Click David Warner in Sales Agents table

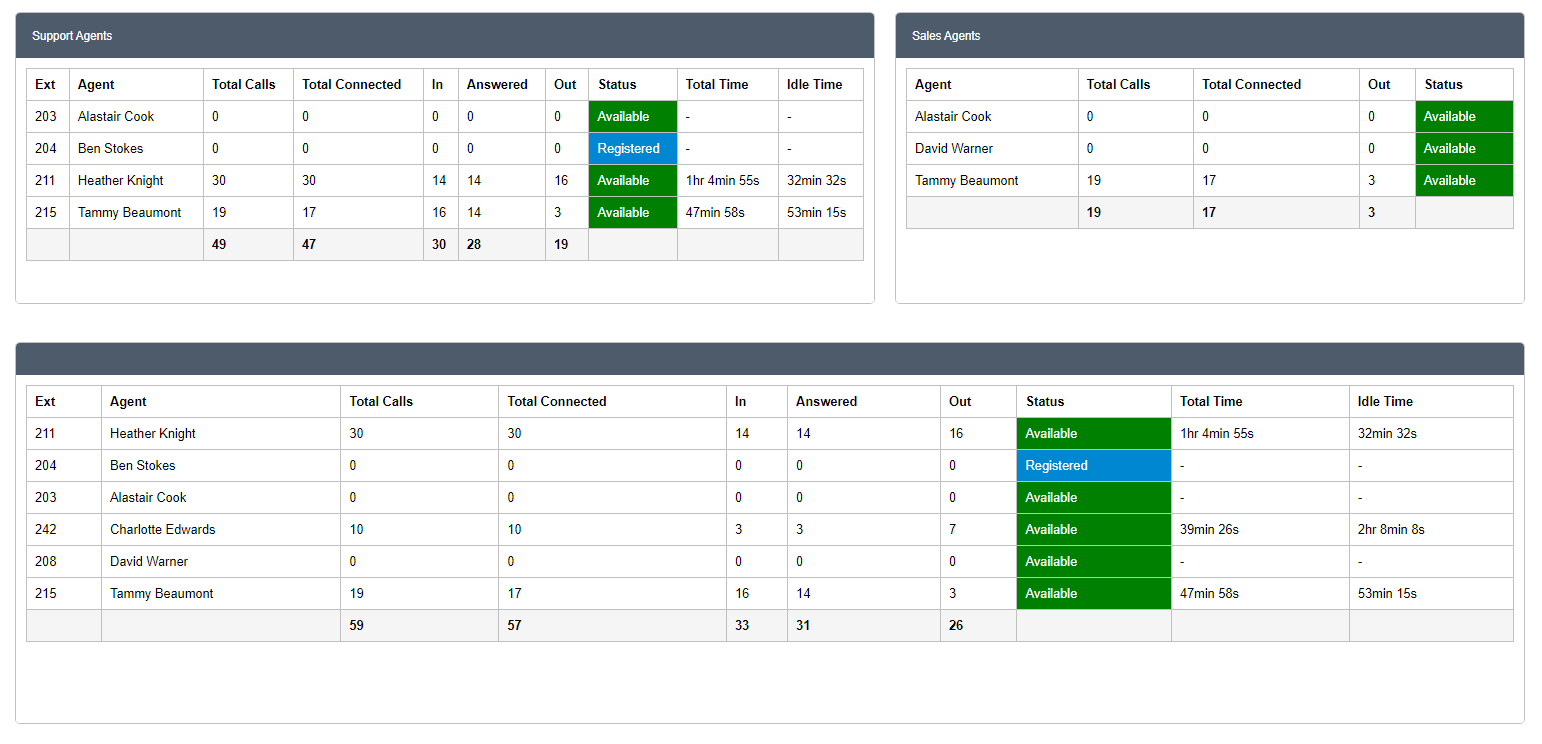point(954,149)
